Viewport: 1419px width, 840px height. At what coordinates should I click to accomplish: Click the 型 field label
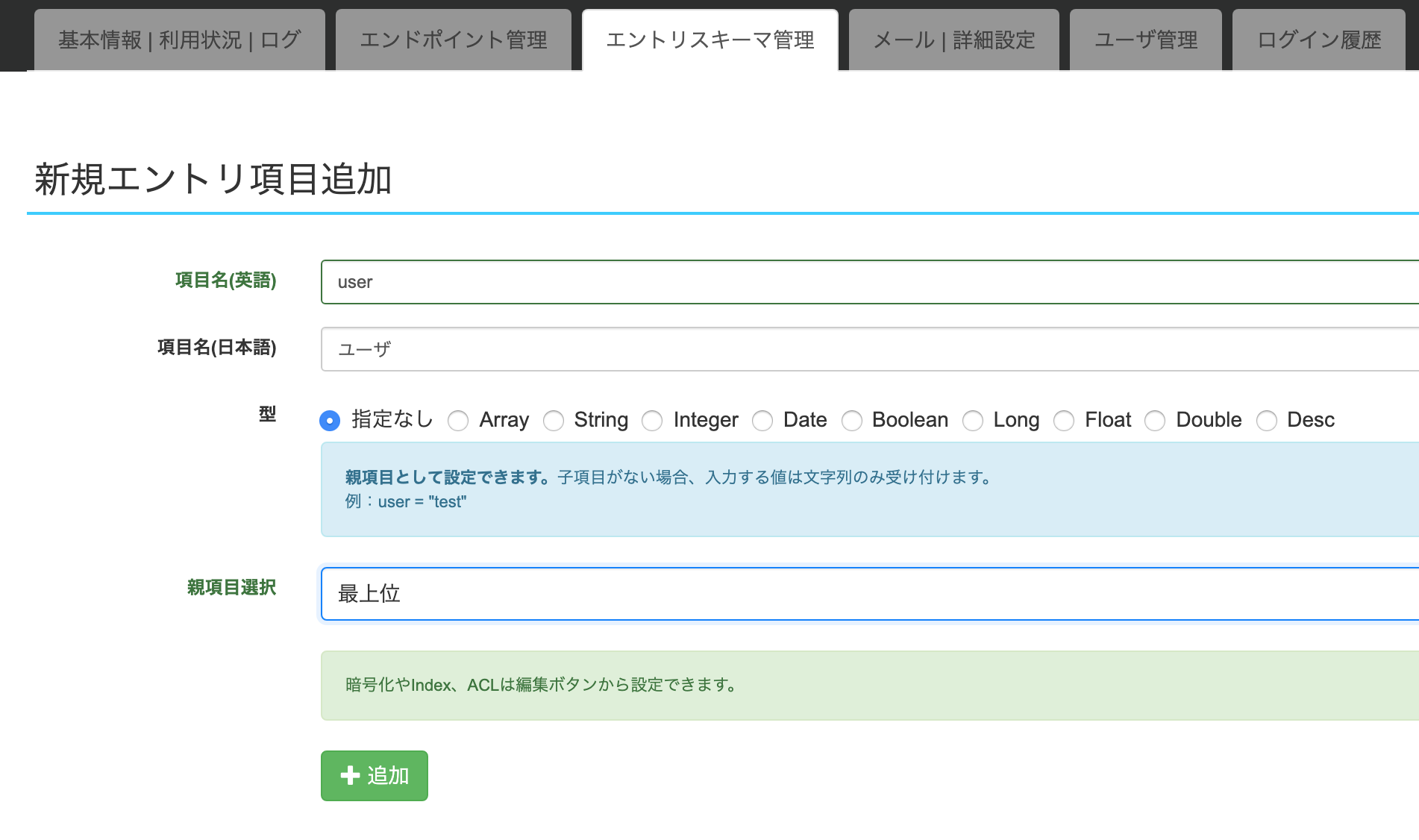click(x=268, y=414)
